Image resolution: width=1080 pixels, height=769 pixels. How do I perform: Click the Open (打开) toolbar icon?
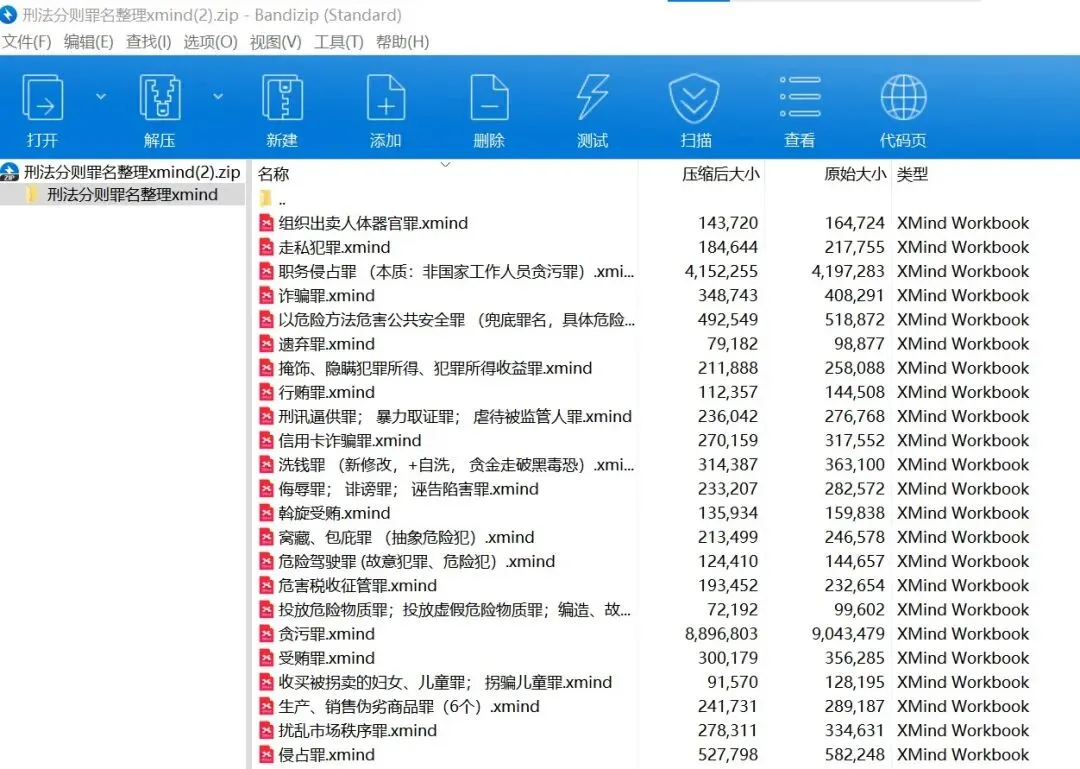[x=43, y=98]
